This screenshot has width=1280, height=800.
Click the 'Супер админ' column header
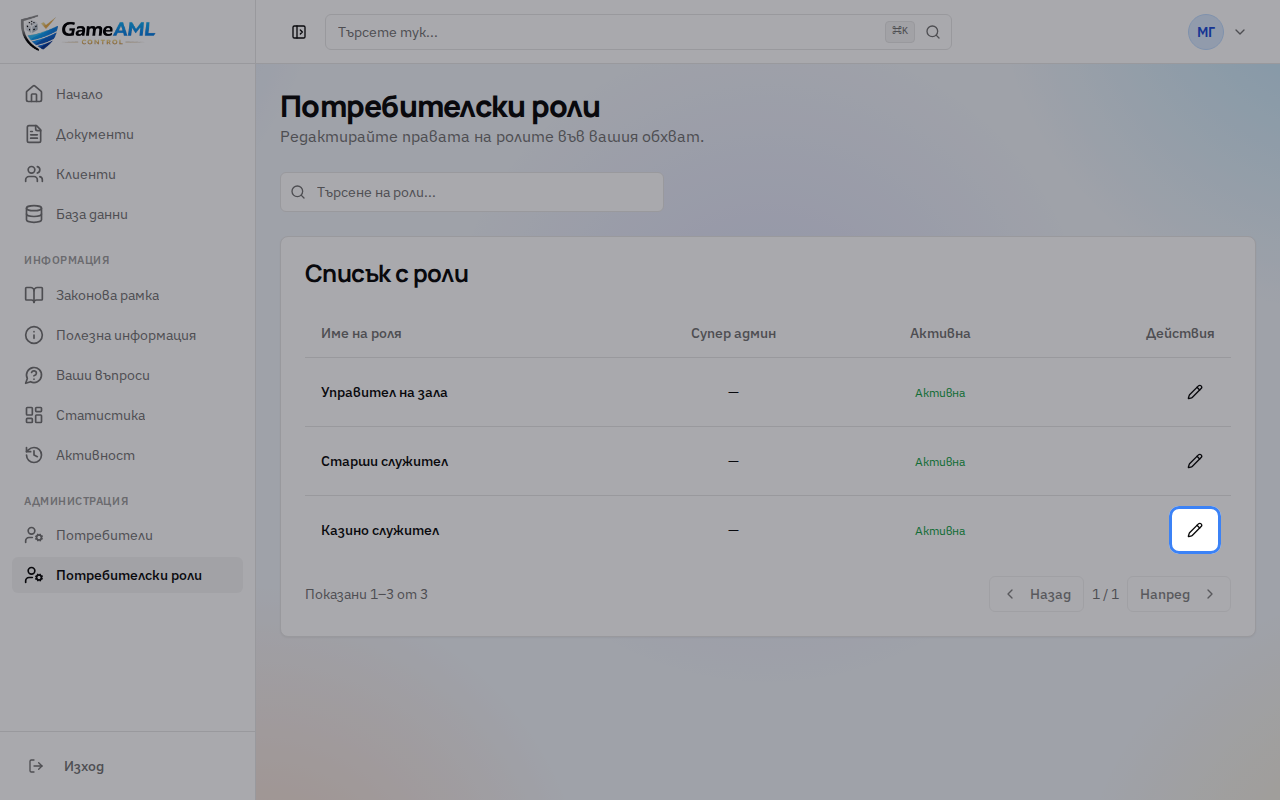733,333
